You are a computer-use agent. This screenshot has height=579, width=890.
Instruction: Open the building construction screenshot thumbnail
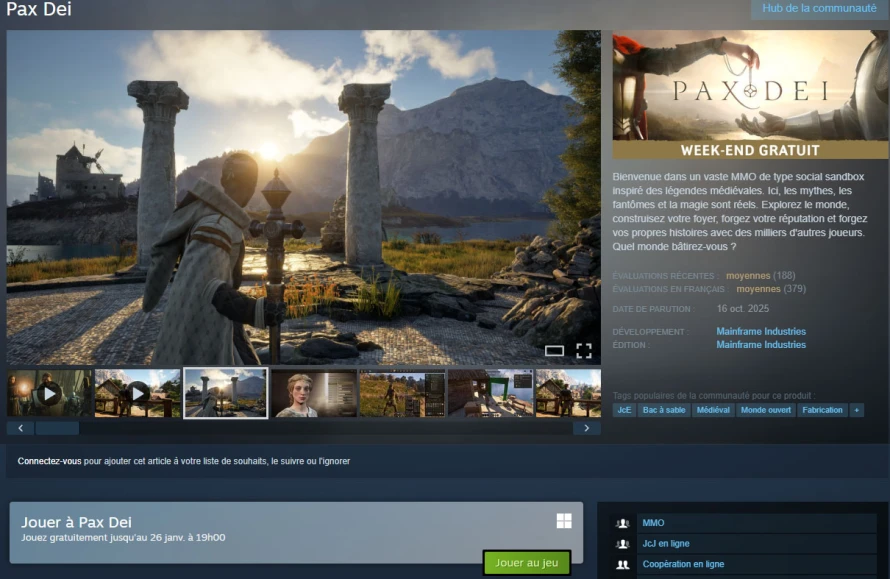(490, 393)
